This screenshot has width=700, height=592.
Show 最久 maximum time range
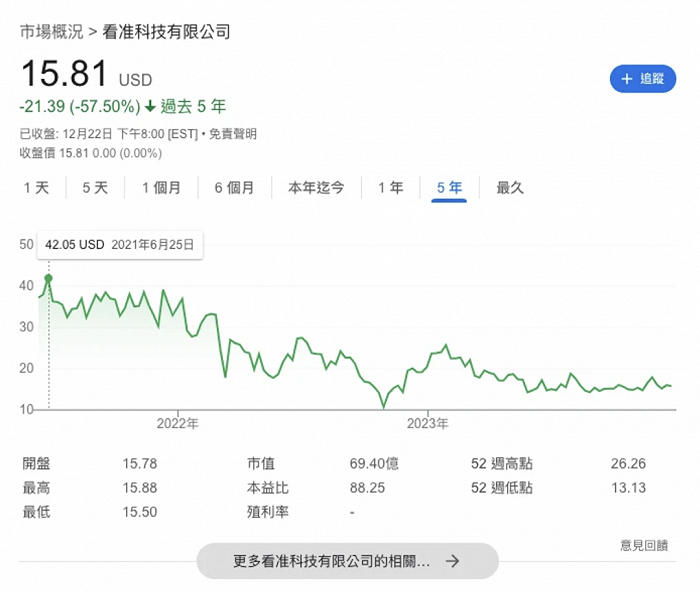point(510,188)
